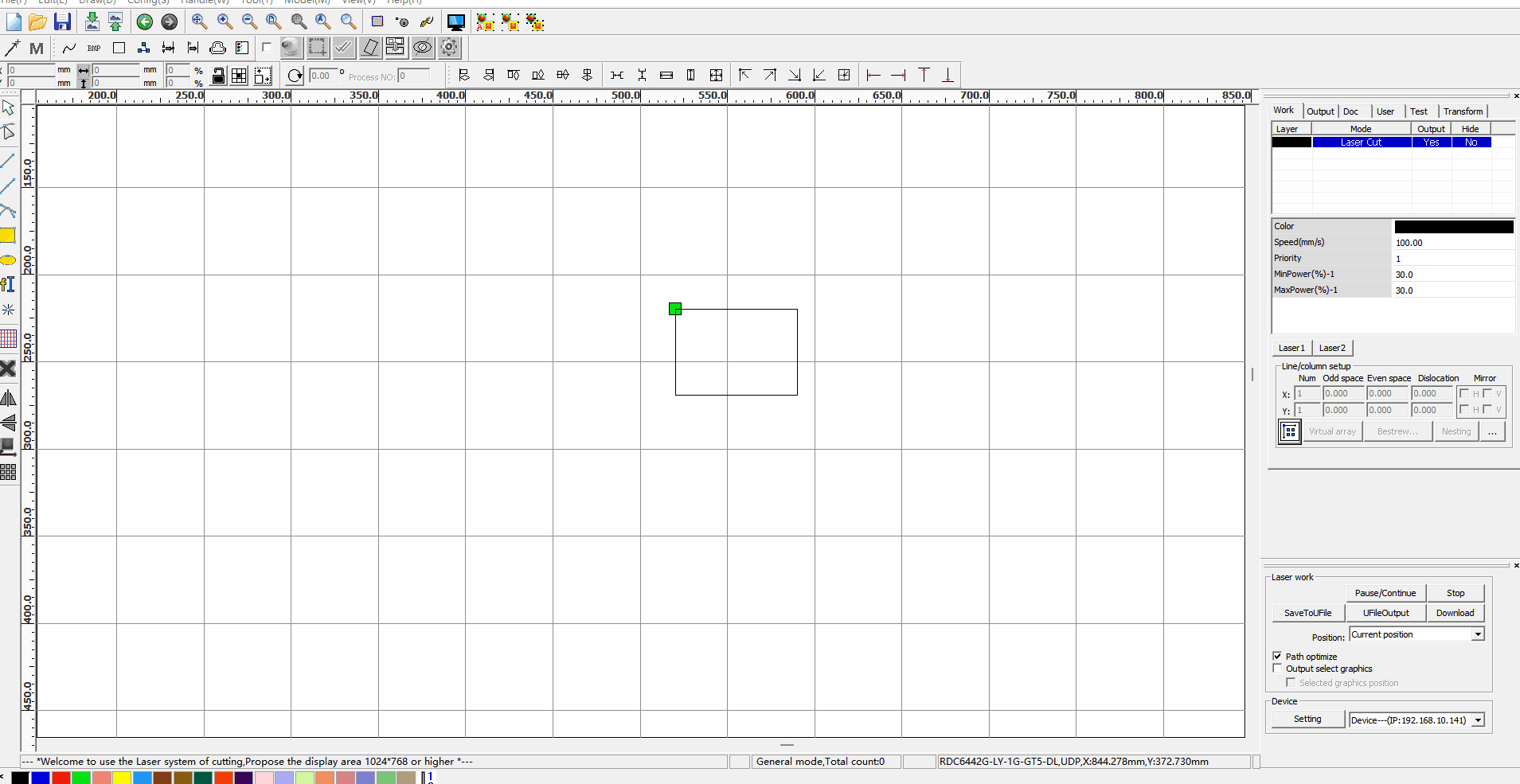This screenshot has height=784, width=1520.
Task: Open a file with the folder icon
Action: click(37, 22)
